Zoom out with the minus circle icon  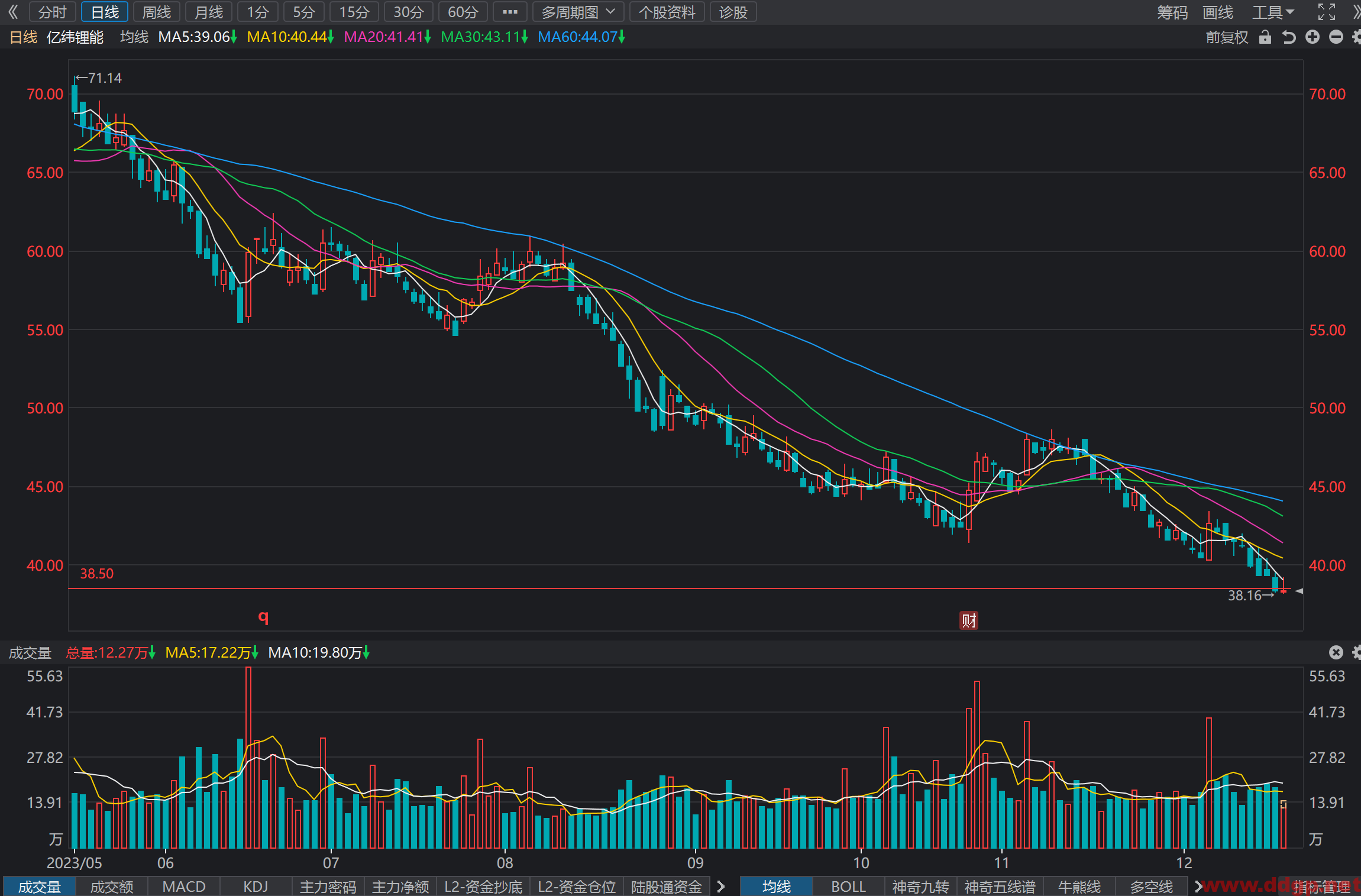point(1336,37)
